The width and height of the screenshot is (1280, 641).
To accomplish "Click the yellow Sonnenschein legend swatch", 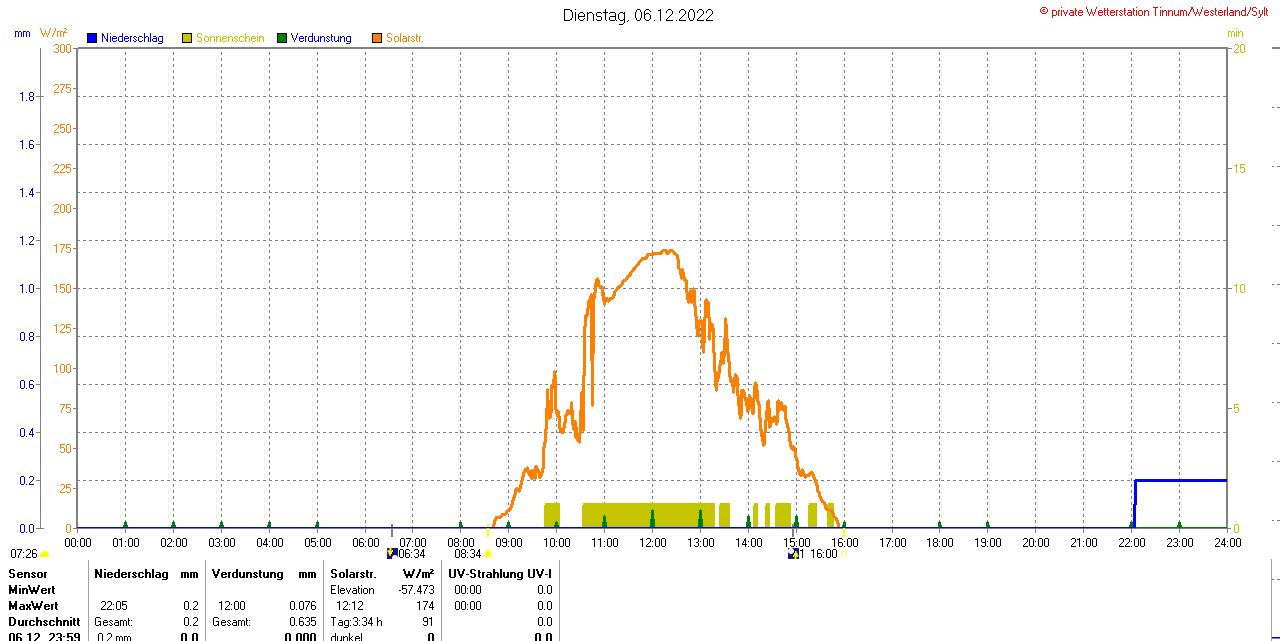I will pyautogui.click(x=187, y=38).
